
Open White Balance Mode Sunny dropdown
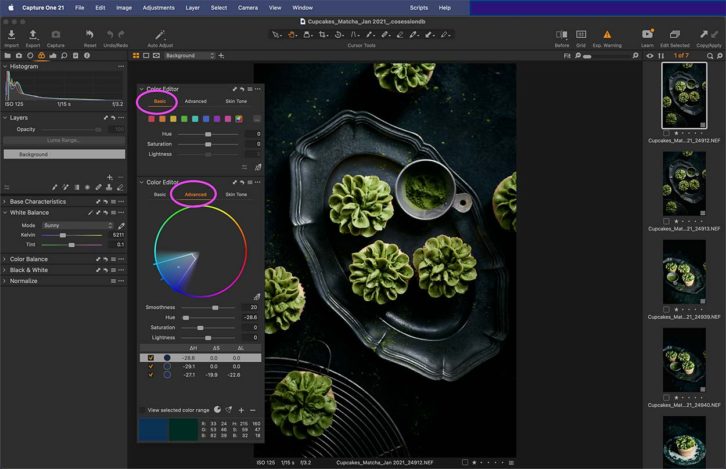78,225
